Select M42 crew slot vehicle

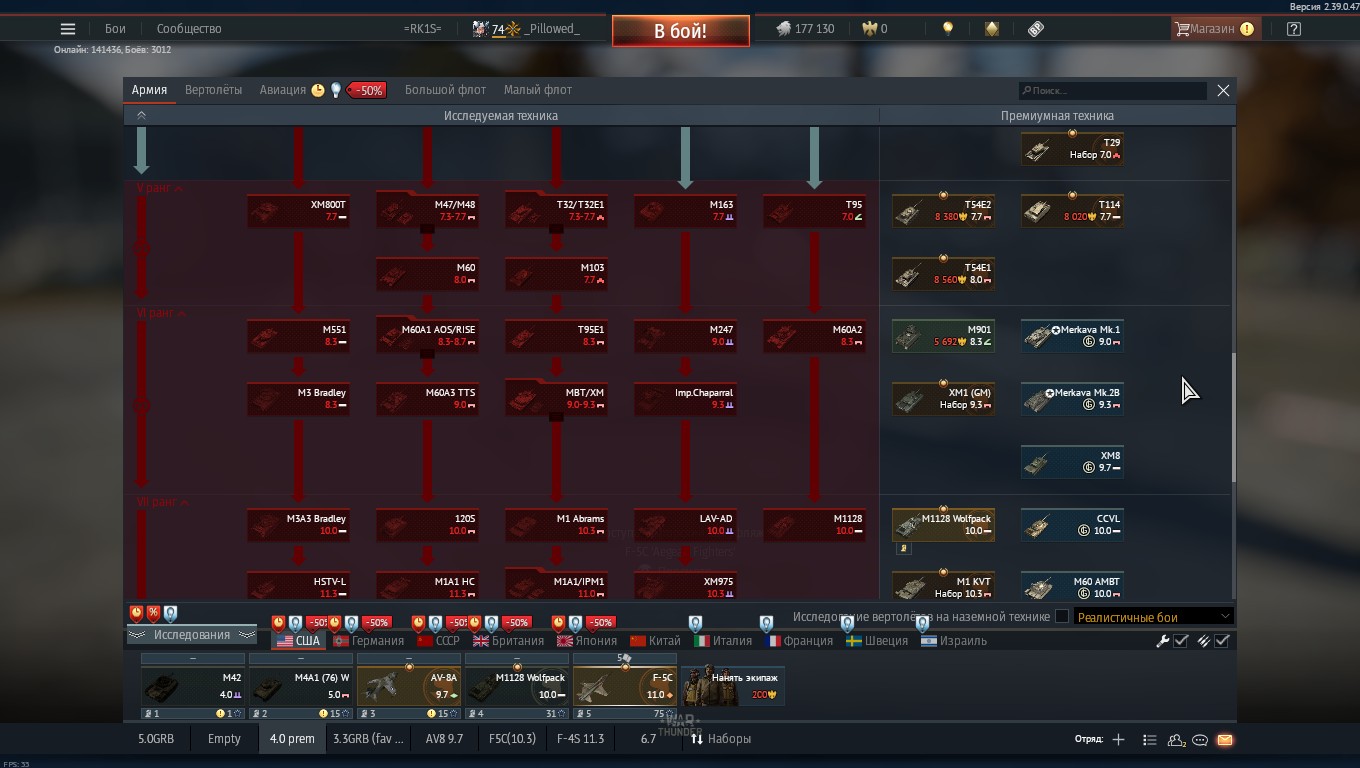tap(193, 686)
